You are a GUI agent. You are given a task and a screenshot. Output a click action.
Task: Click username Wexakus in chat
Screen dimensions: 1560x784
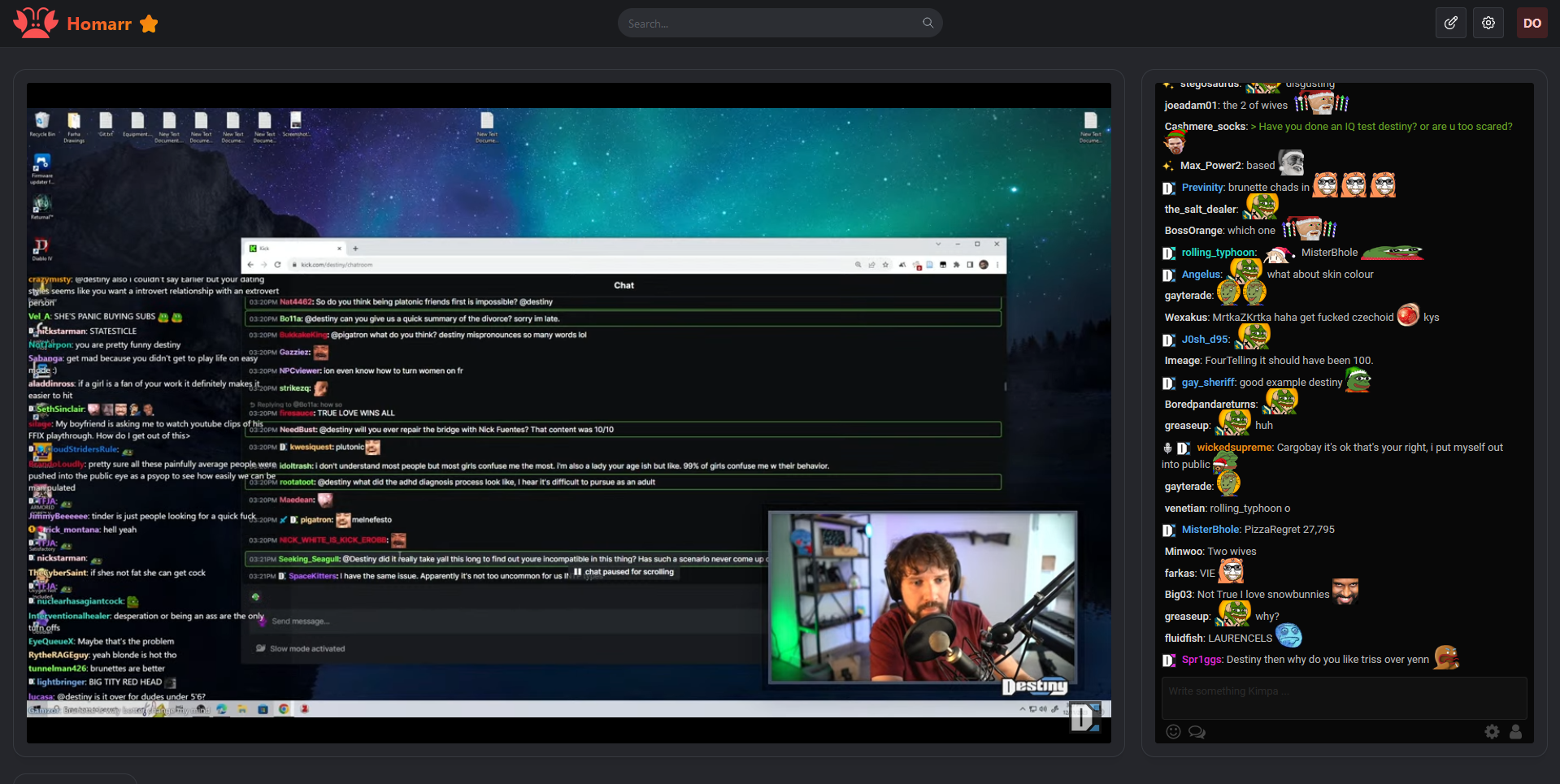click(1186, 318)
